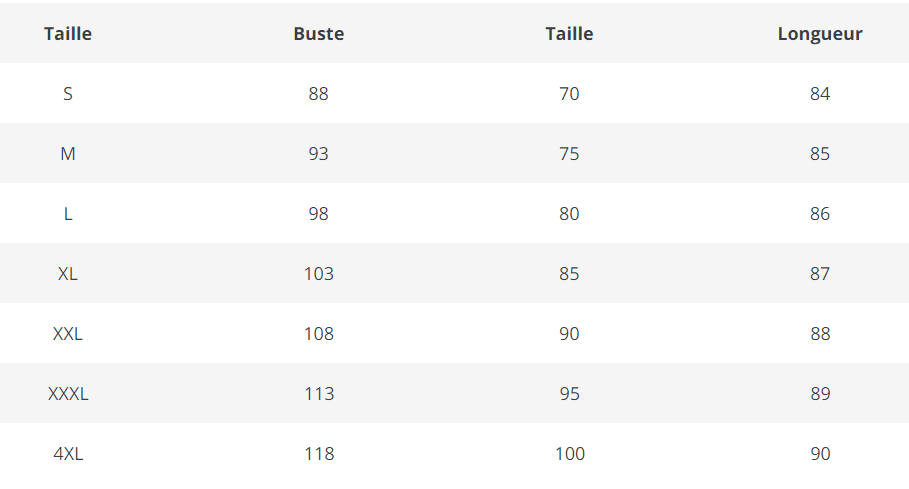Select the XL size row label
Screen dimensions: 909x489
coord(68,274)
